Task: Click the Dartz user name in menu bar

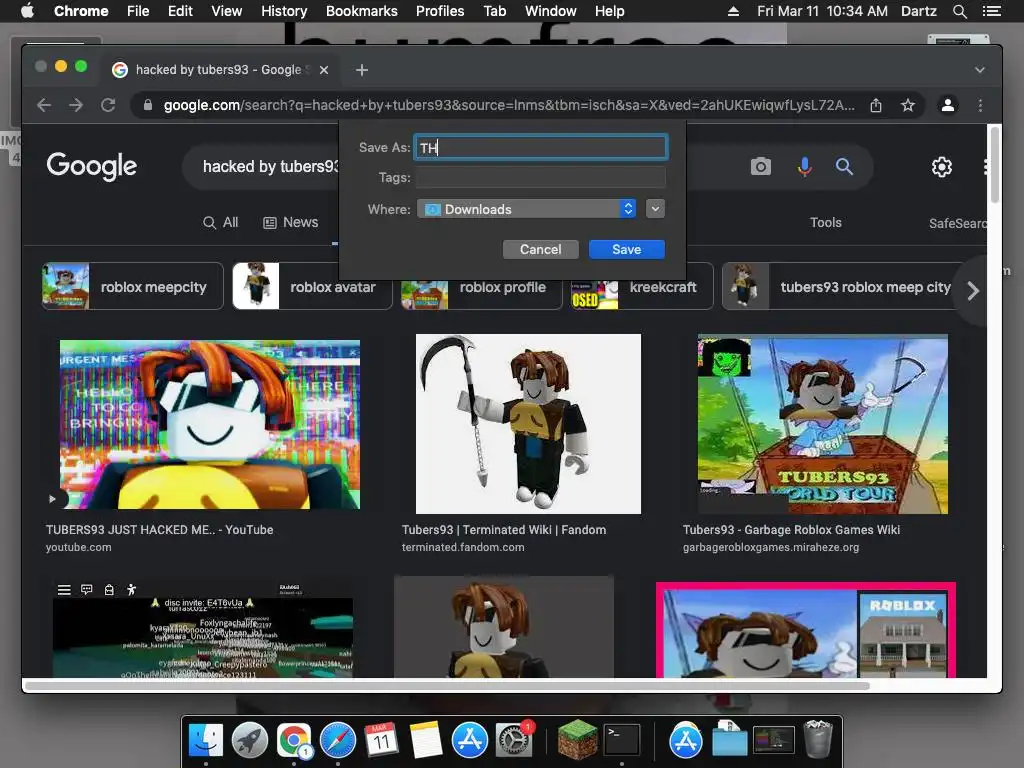Action: pyautogui.click(x=918, y=11)
